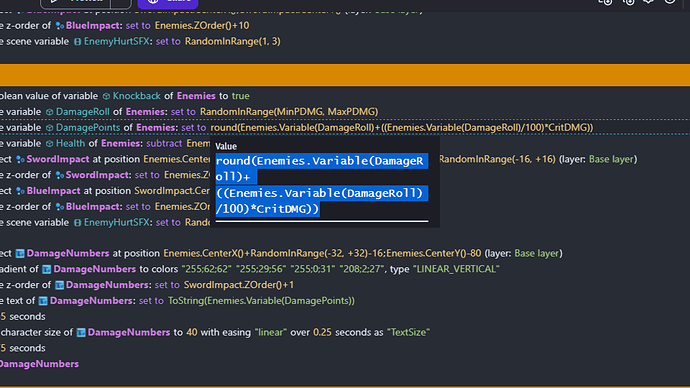Viewport: 690px width, 388px height.
Task: Click the Knockback variable icon
Action: (106, 96)
